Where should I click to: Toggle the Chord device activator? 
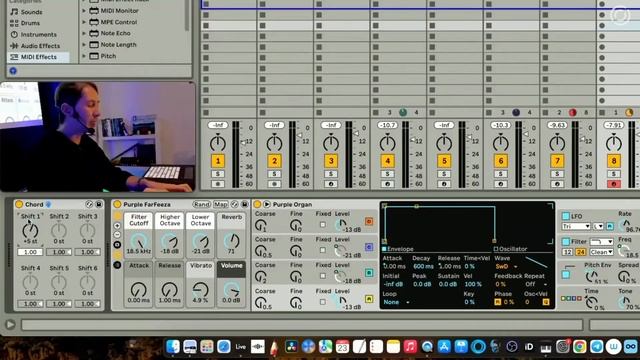[x=19, y=204]
